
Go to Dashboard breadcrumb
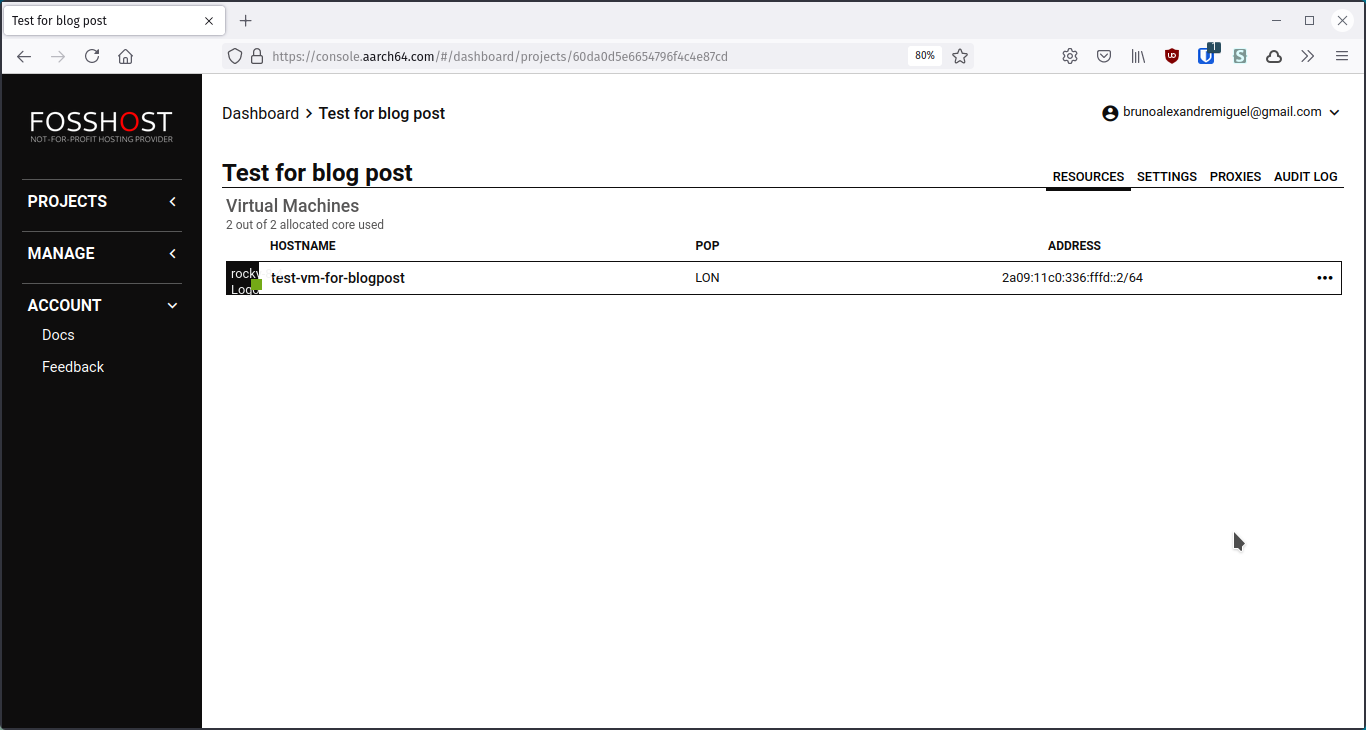pos(260,114)
